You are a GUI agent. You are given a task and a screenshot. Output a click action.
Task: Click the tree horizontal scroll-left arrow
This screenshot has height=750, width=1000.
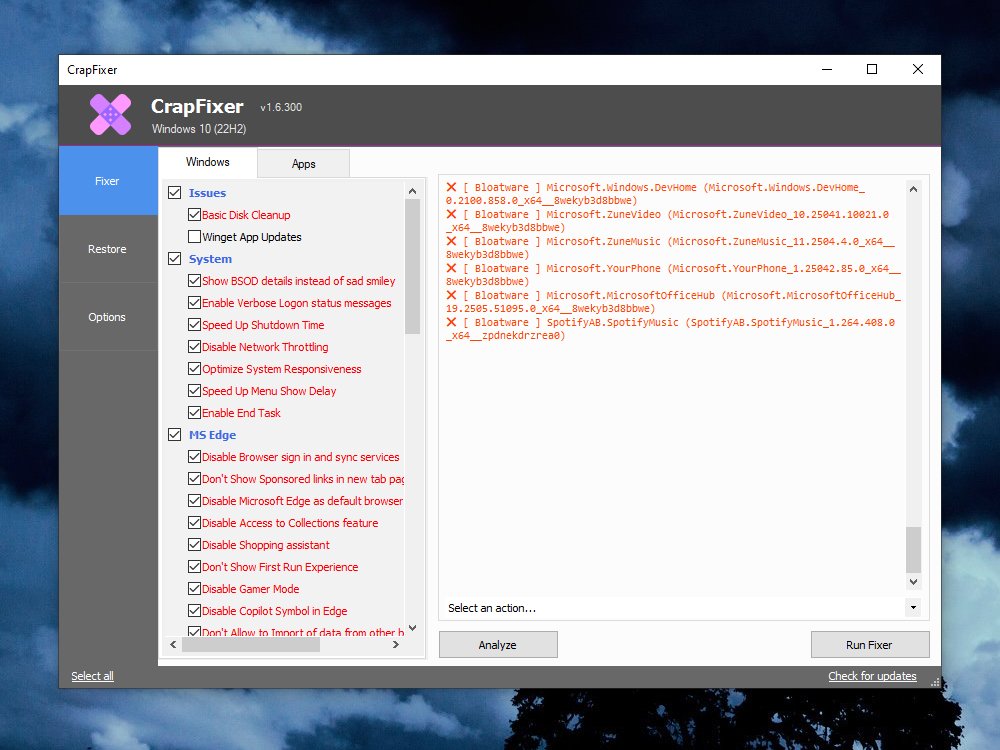173,645
